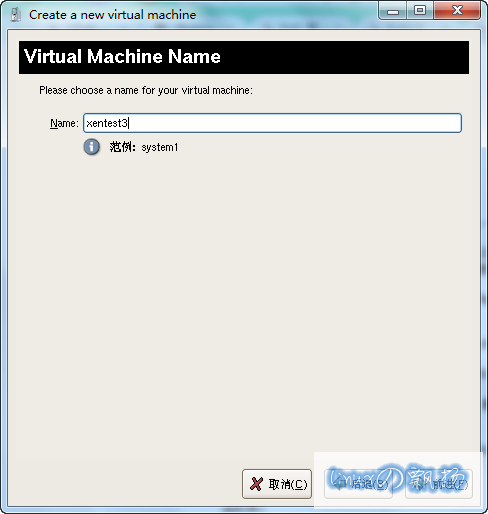Click the 'Please choose a name' instruction text
The height and width of the screenshot is (514, 488).
click(146, 90)
